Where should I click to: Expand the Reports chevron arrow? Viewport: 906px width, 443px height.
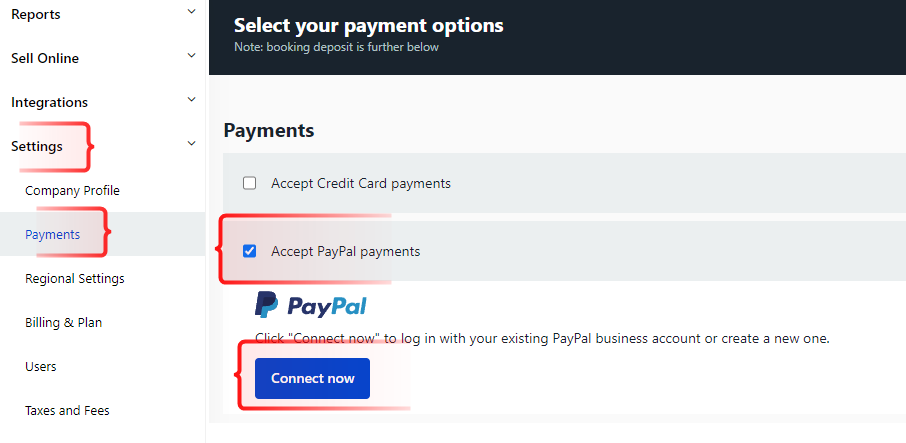[192, 12]
